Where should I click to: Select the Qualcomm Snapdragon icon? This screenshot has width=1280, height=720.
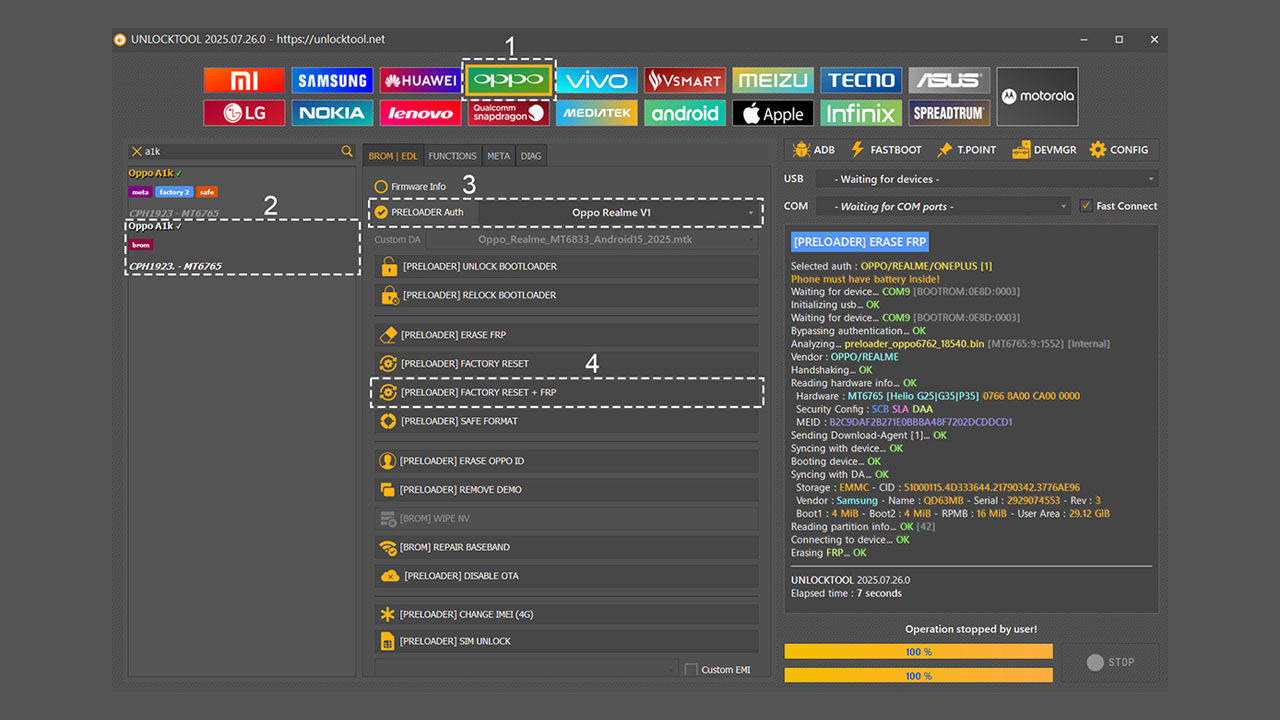[508, 113]
